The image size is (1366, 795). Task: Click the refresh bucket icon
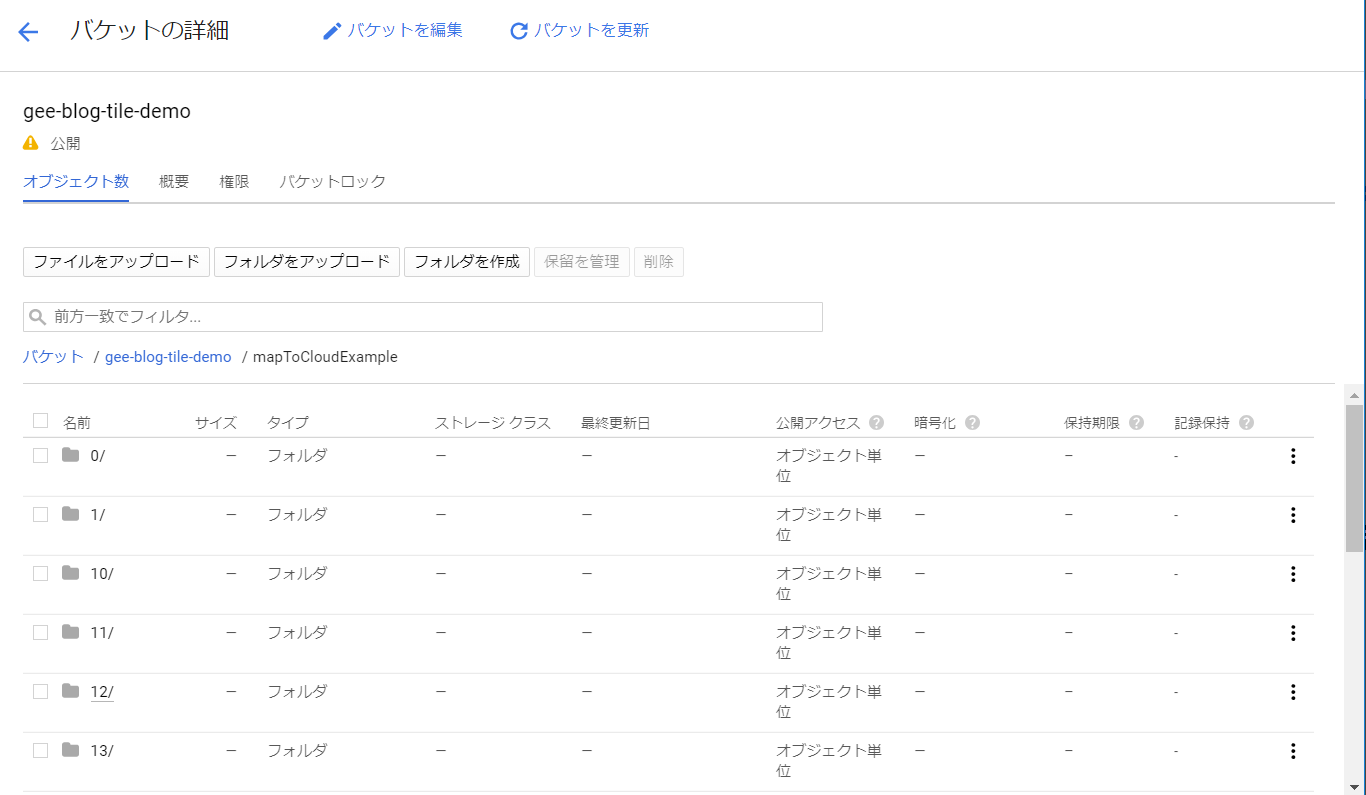click(518, 31)
